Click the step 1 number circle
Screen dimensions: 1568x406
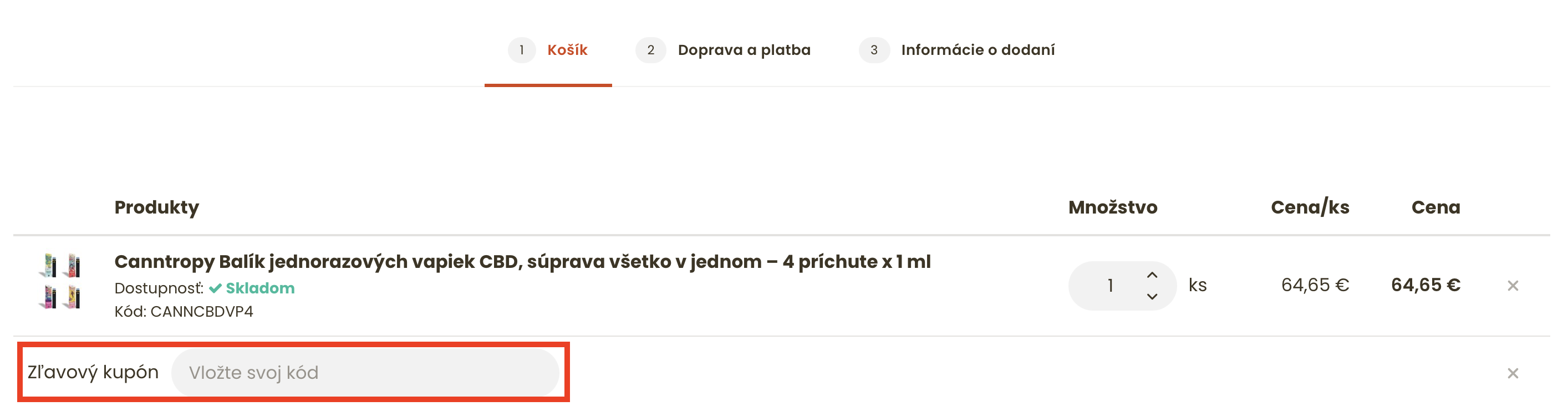(522, 50)
